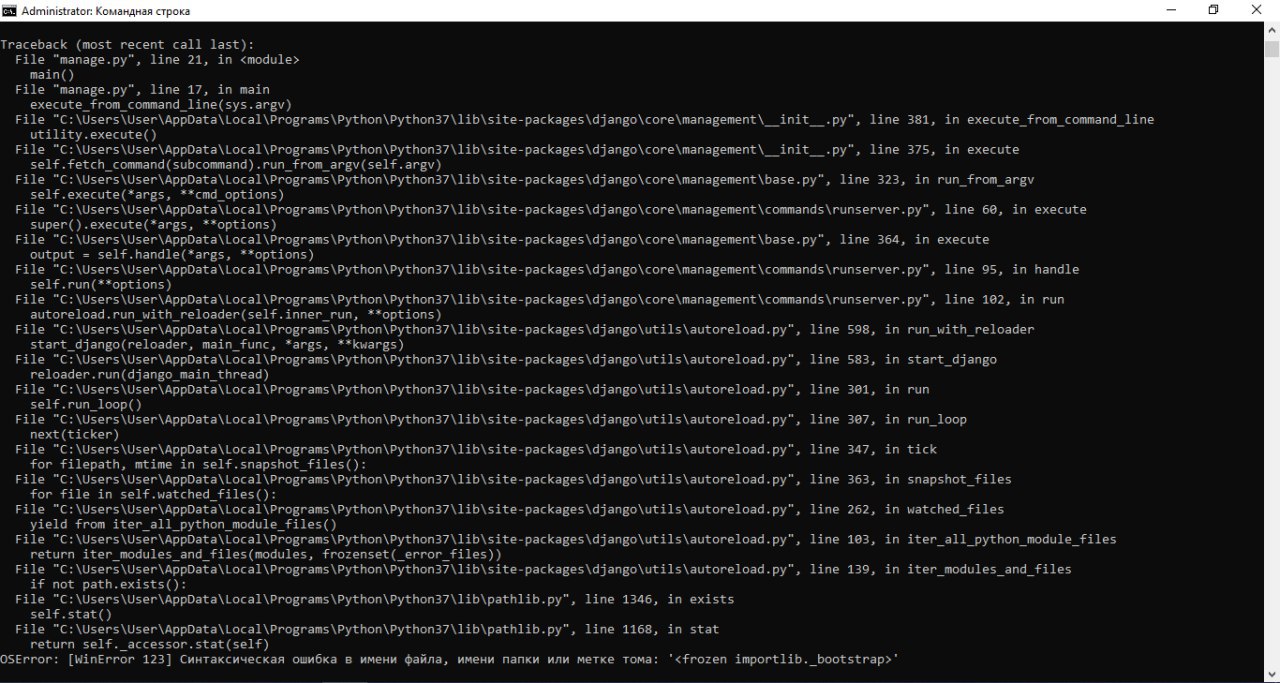
Task: Click the 'runserver.py line 60, in execute' line
Action: (x=551, y=210)
